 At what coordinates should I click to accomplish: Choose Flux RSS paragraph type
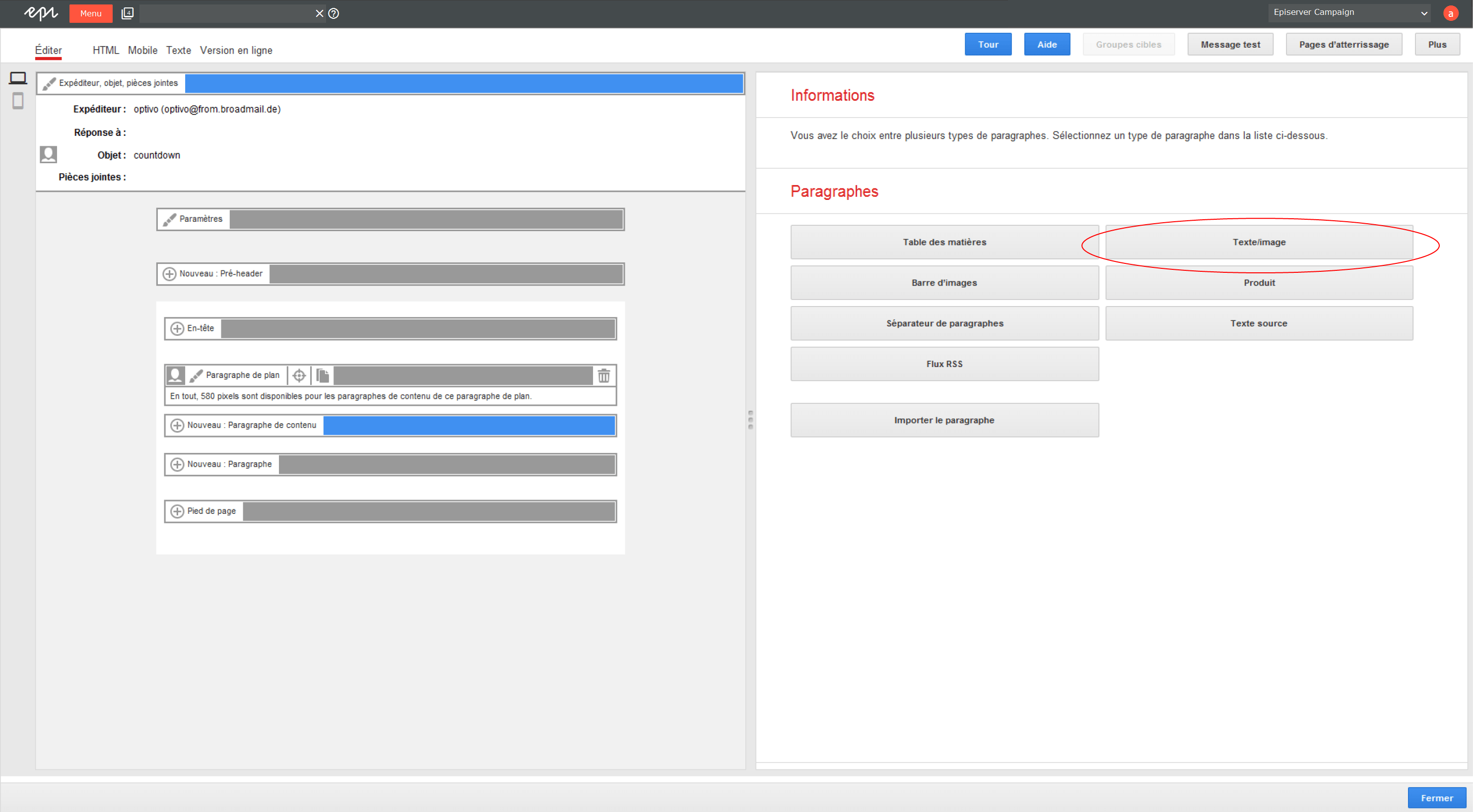pos(944,364)
